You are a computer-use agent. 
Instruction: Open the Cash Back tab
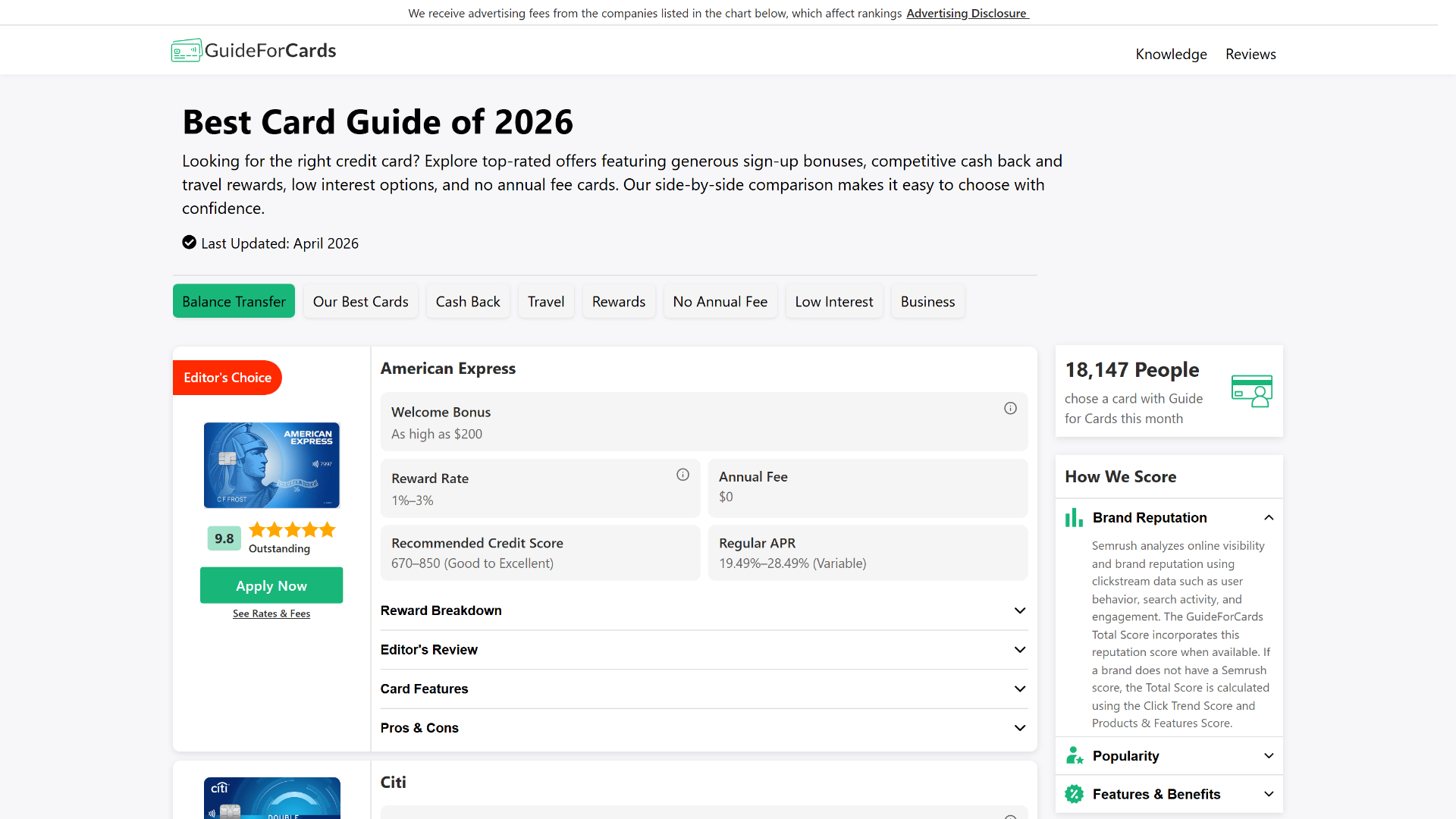pos(468,302)
